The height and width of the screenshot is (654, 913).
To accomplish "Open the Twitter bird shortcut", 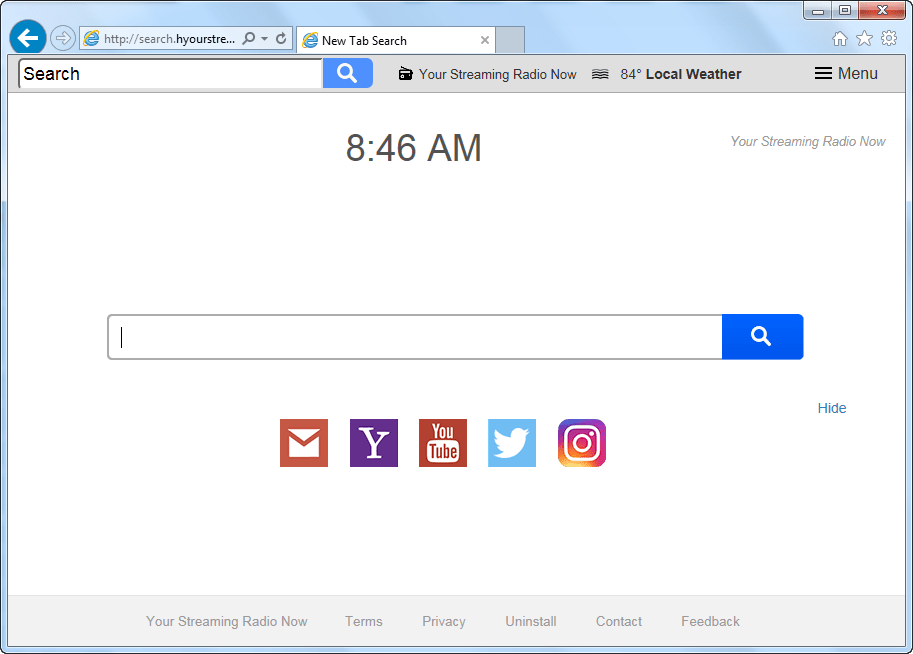I will click(x=512, y=443).
